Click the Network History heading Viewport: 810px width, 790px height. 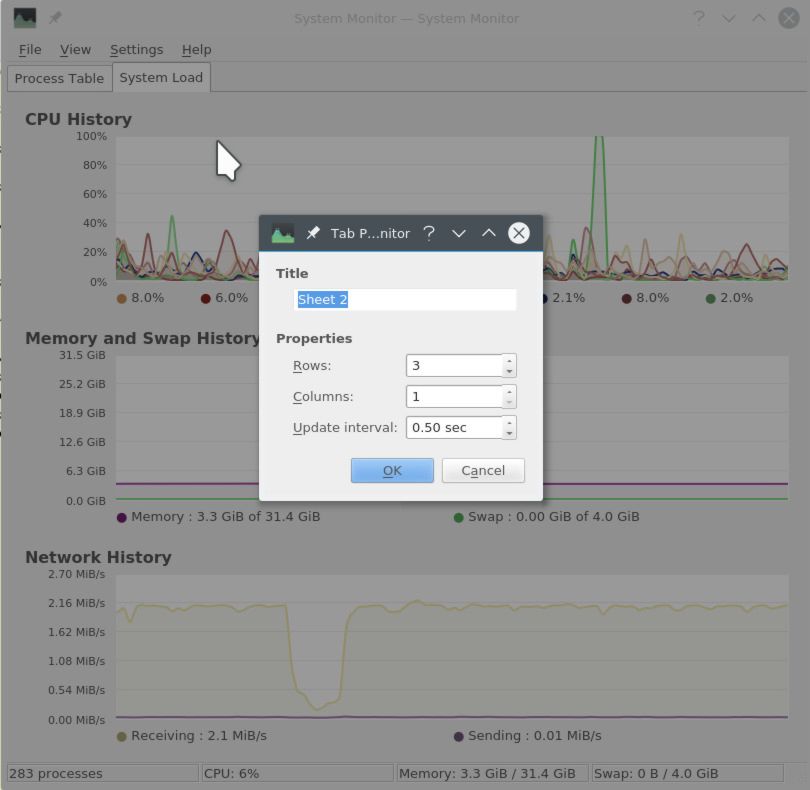tap(98, 557)
